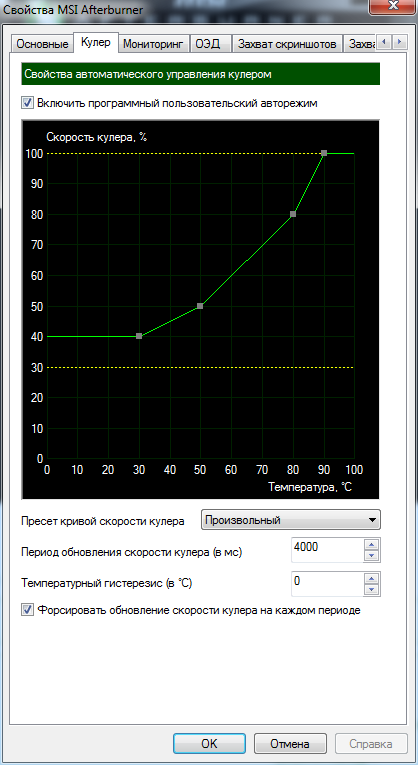Select the fan curve node at 80°C

[293, 214]
